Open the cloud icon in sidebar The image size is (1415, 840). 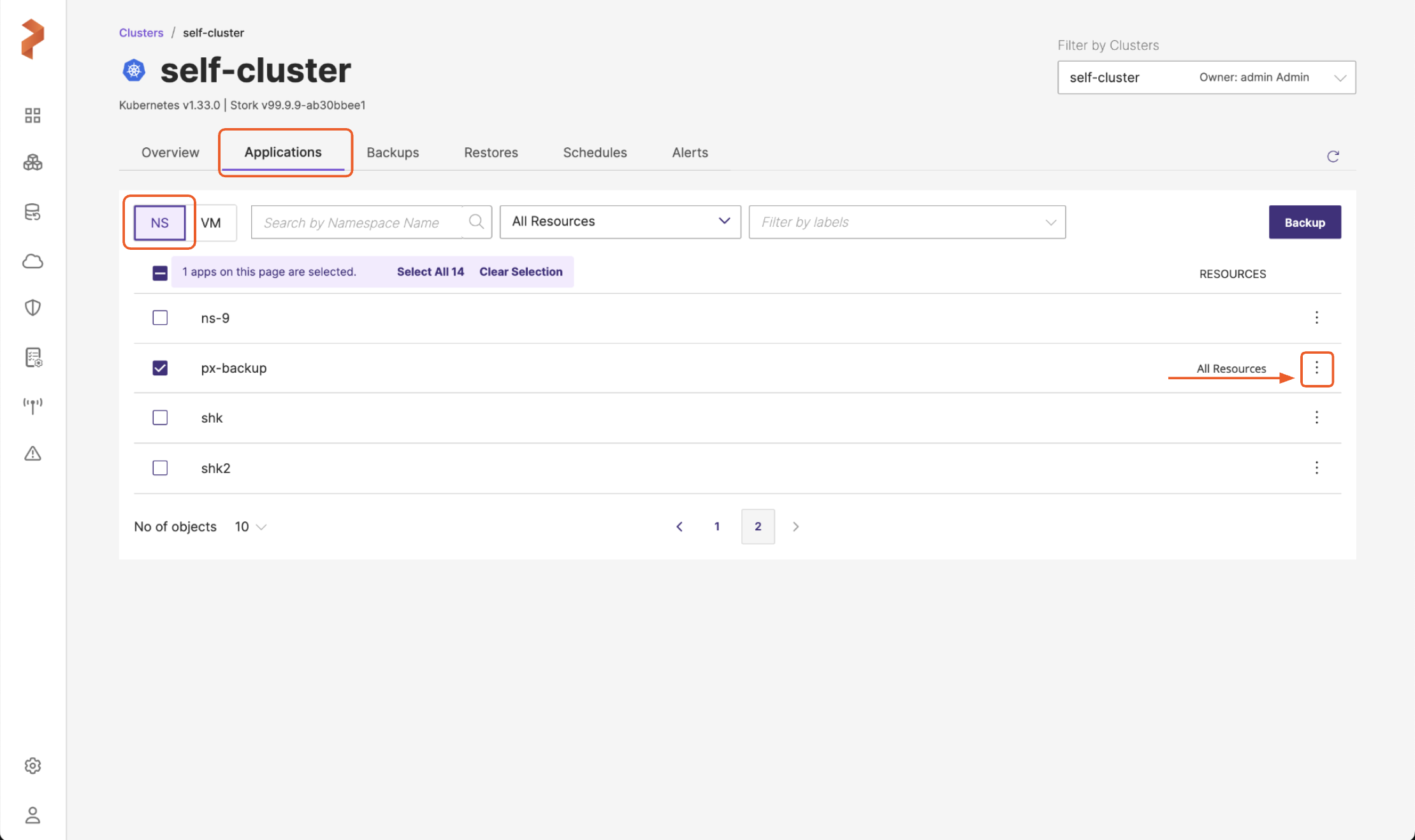click(x=33, y=261)
